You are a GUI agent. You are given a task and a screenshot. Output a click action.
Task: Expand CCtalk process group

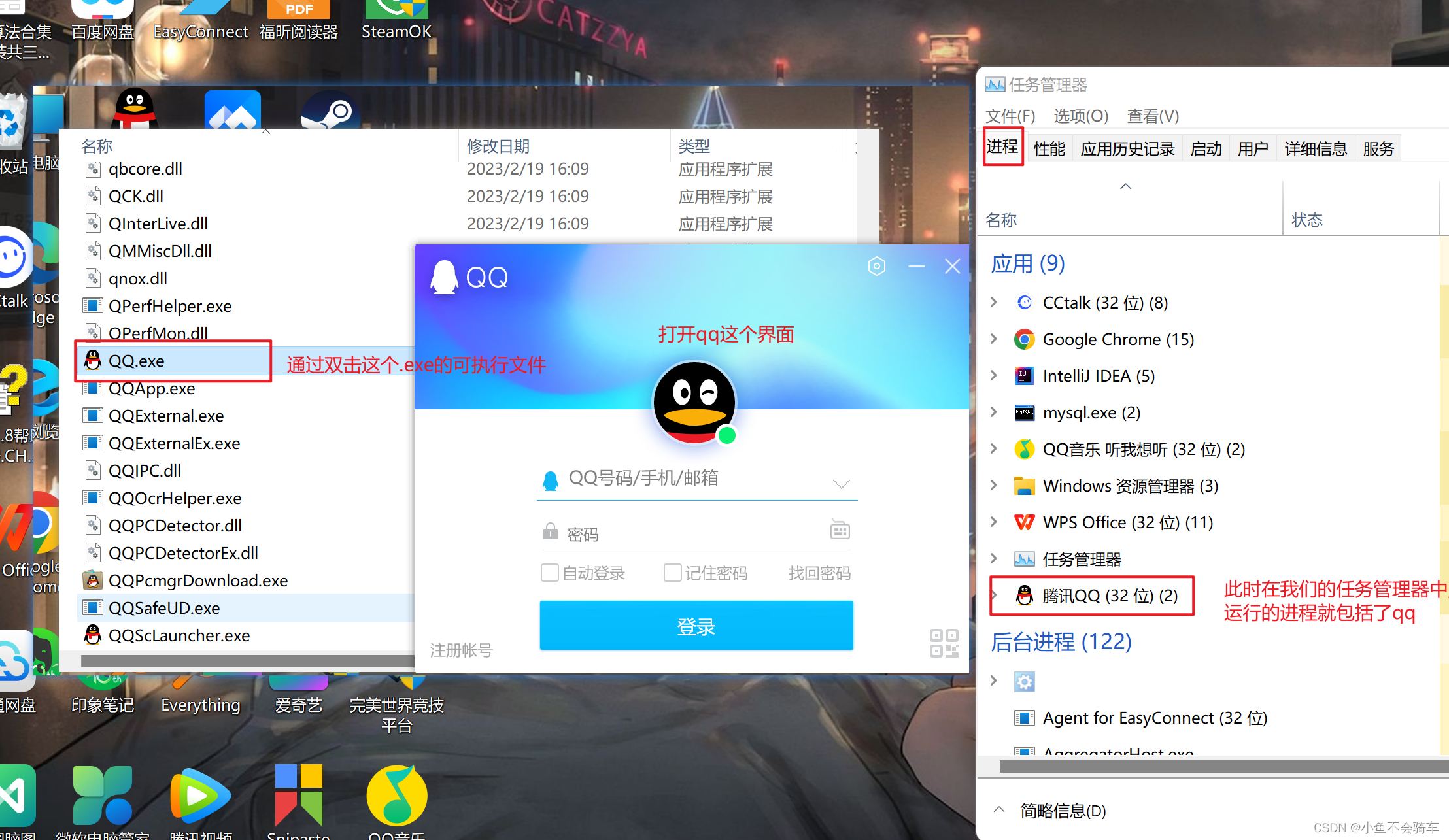(994, 302)
